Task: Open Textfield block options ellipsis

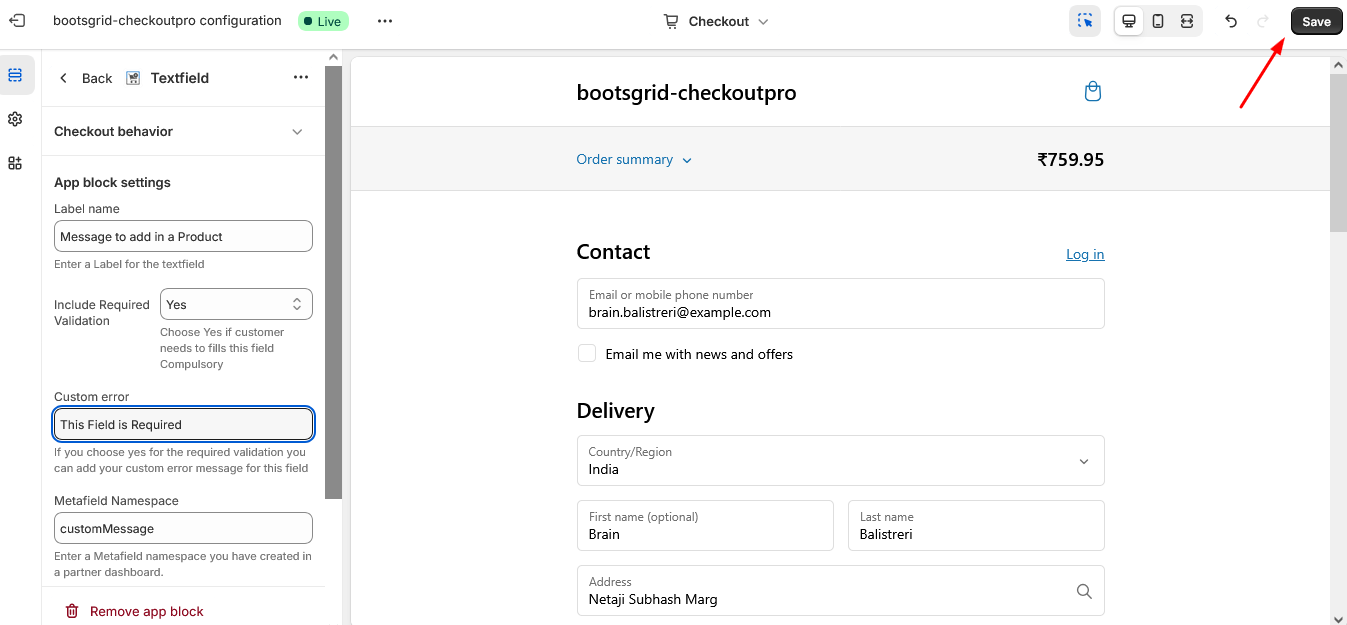Action: pos(301,78)
